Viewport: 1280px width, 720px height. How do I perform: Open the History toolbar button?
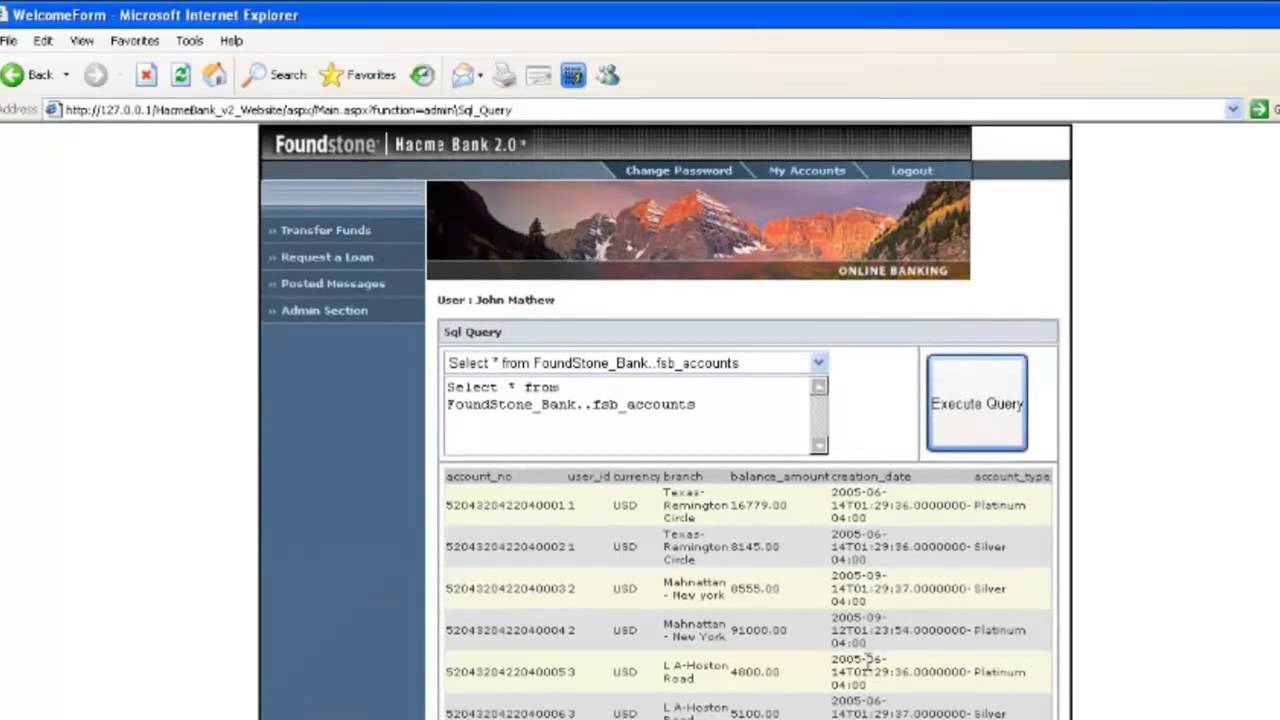tap(423, 75)
